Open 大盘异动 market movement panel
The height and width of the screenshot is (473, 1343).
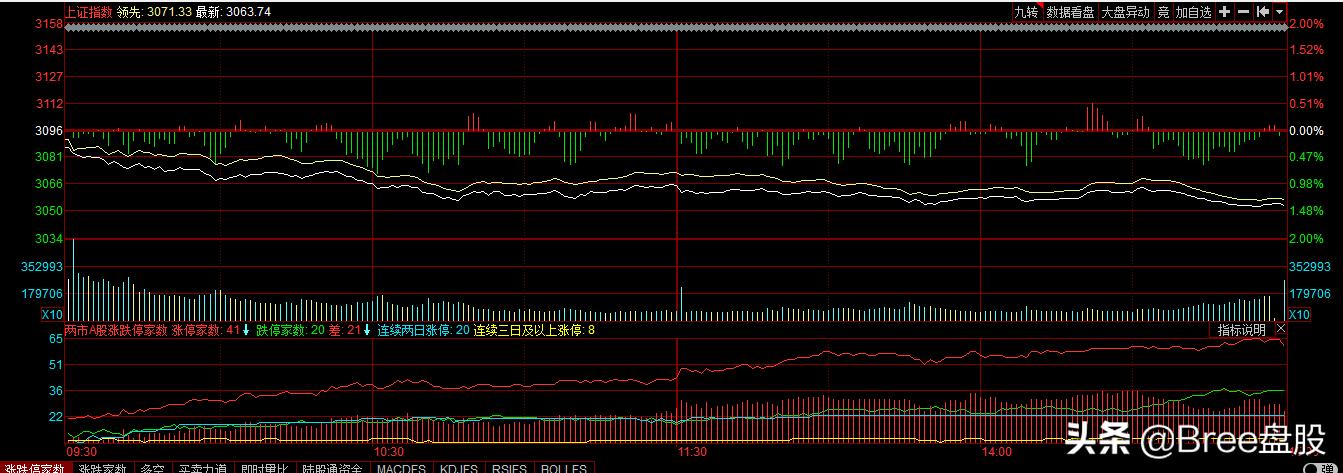(1126, 12)
